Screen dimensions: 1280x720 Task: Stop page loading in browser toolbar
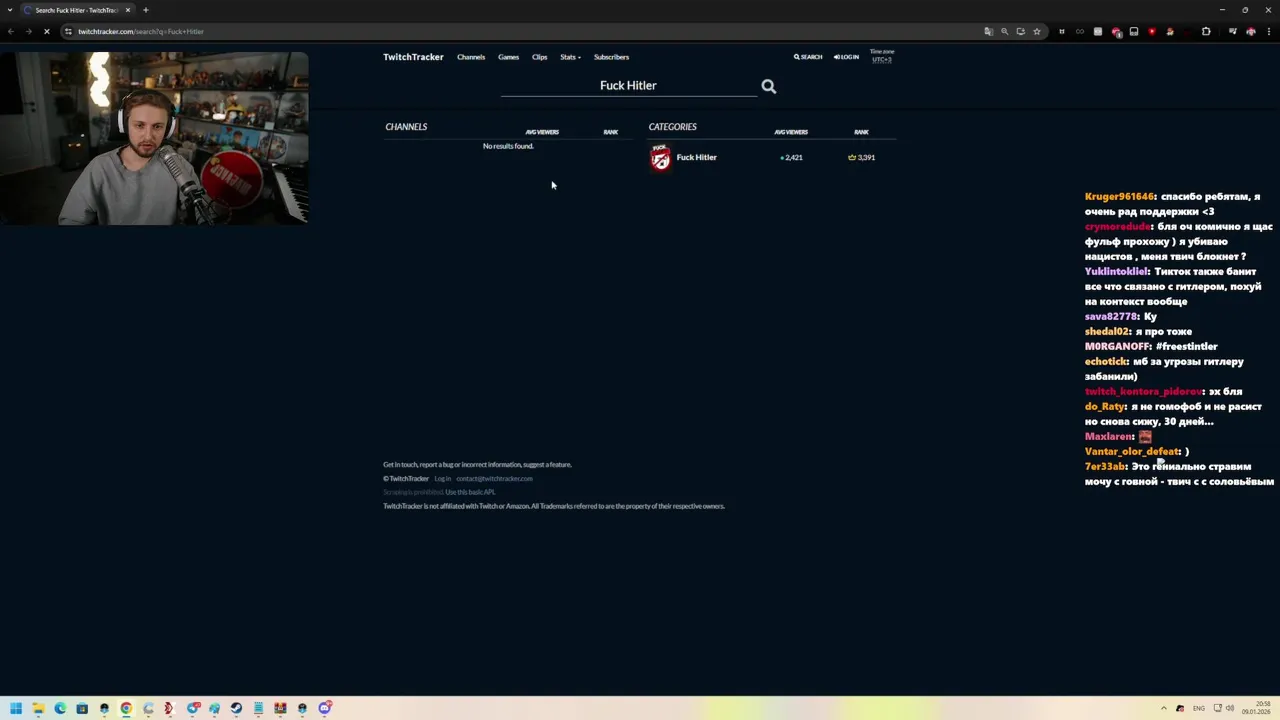(x=46, y=31)
